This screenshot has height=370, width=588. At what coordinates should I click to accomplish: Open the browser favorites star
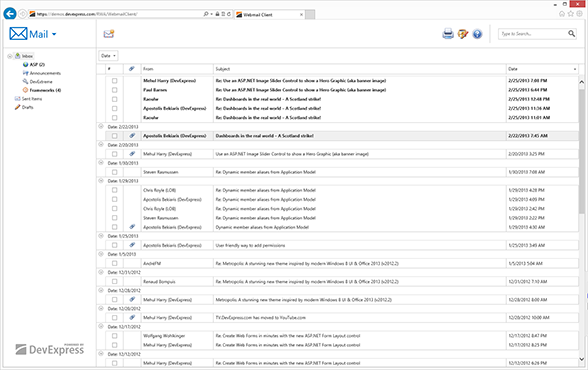[570, 14]
